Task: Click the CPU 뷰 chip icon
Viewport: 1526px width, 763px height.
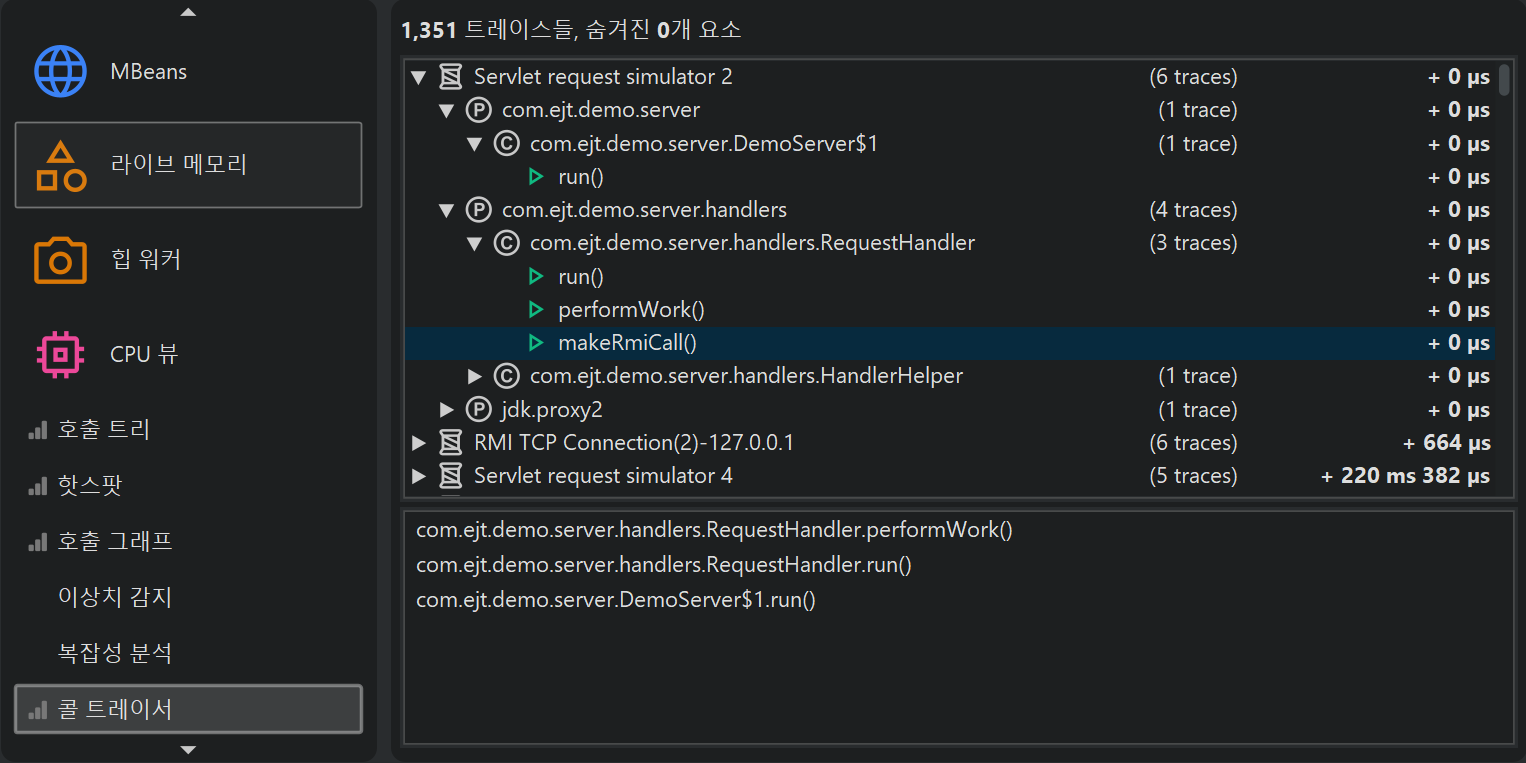Action: click(61, 354)
